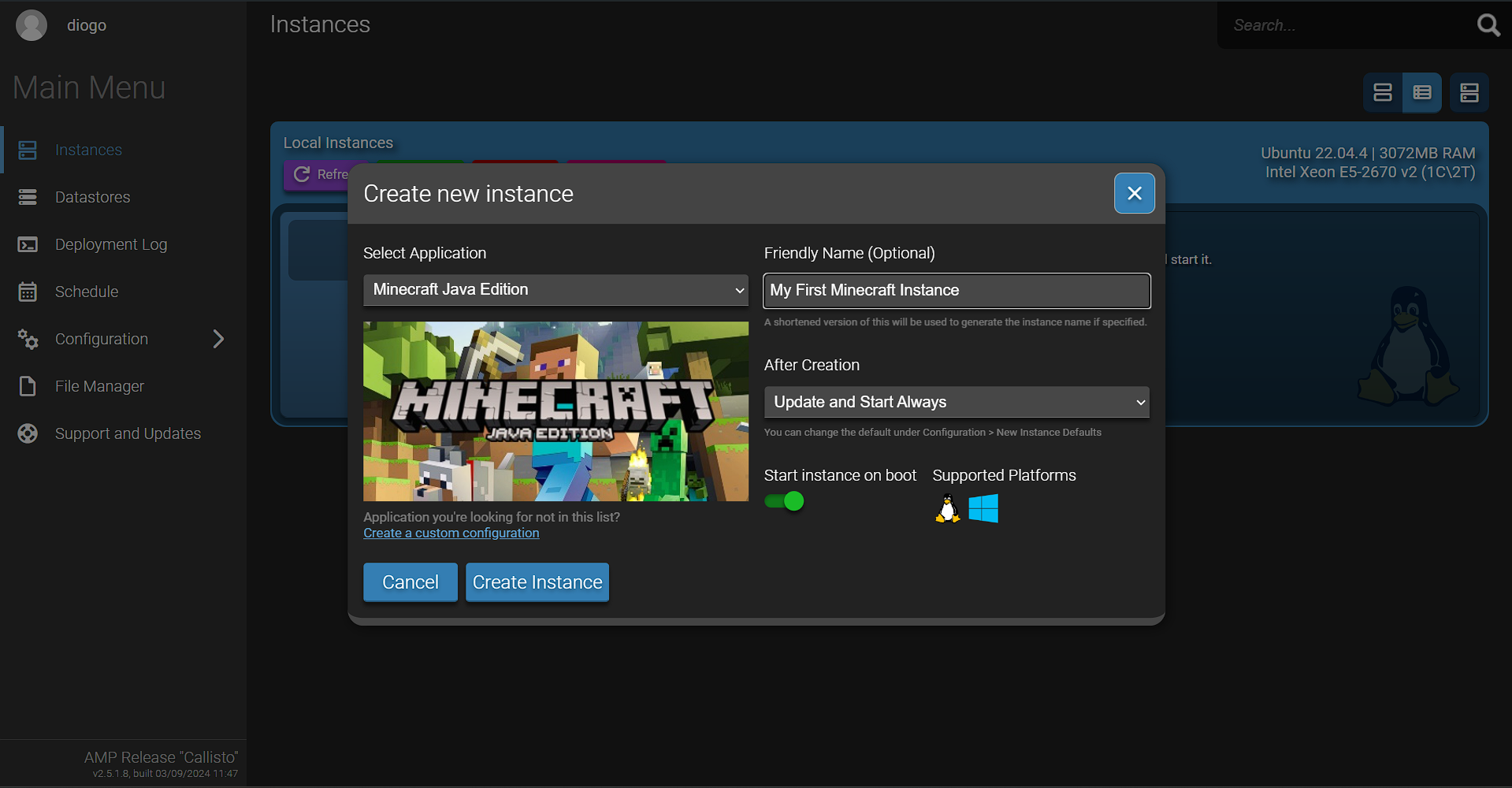The height and width of the screenshot is (788, 1512).
Task: Click the Create Instance button
Action: pyautogui.click(x=537, y=582)
